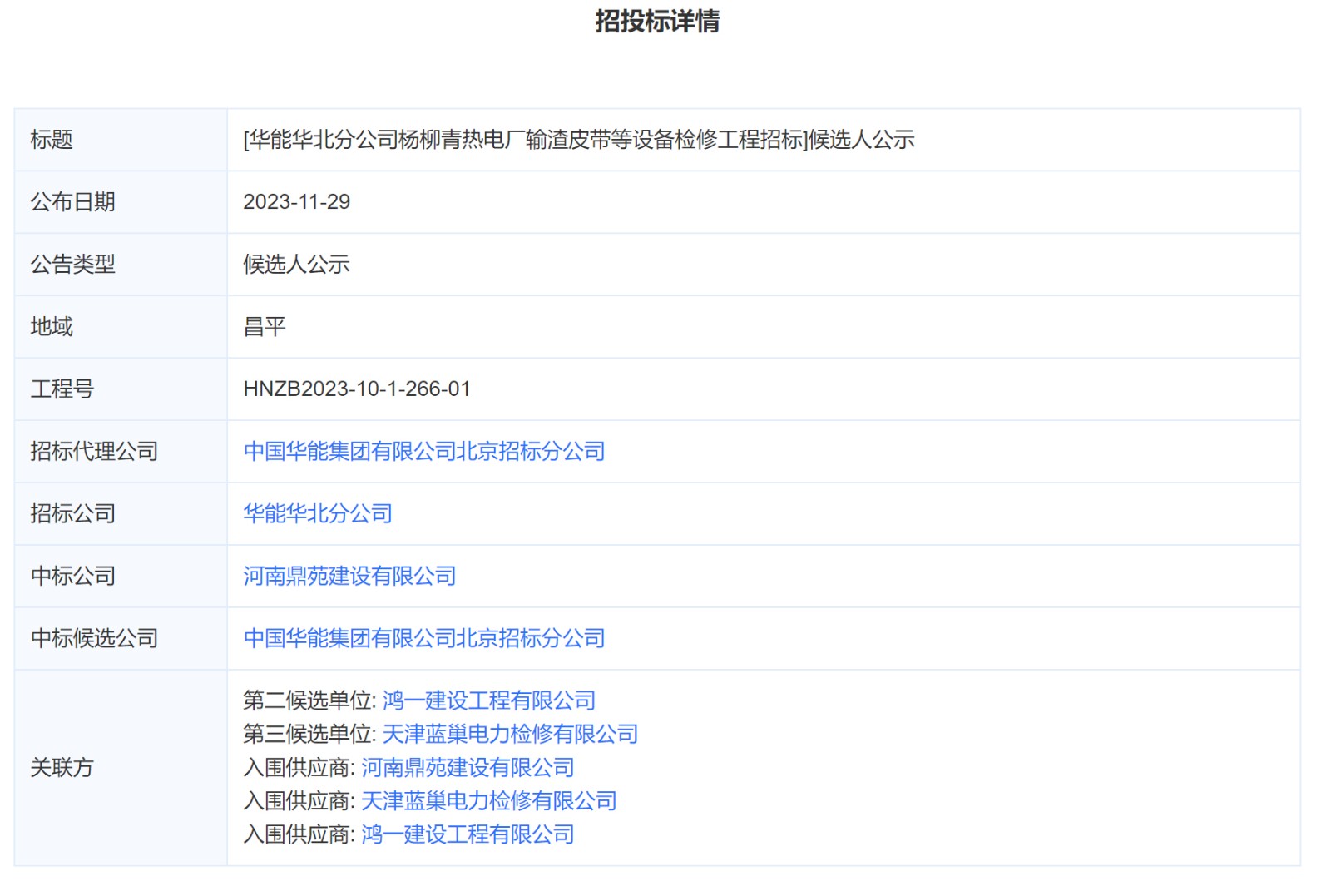
Task: Click the 华能华北分公司 link under 招标公司
Action: [317, 513]
